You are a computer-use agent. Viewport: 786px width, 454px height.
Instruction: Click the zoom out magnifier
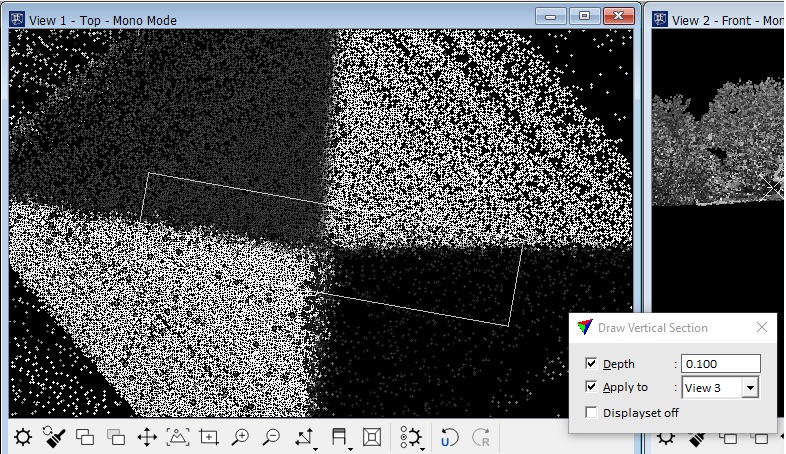click(x=272, y=437)
